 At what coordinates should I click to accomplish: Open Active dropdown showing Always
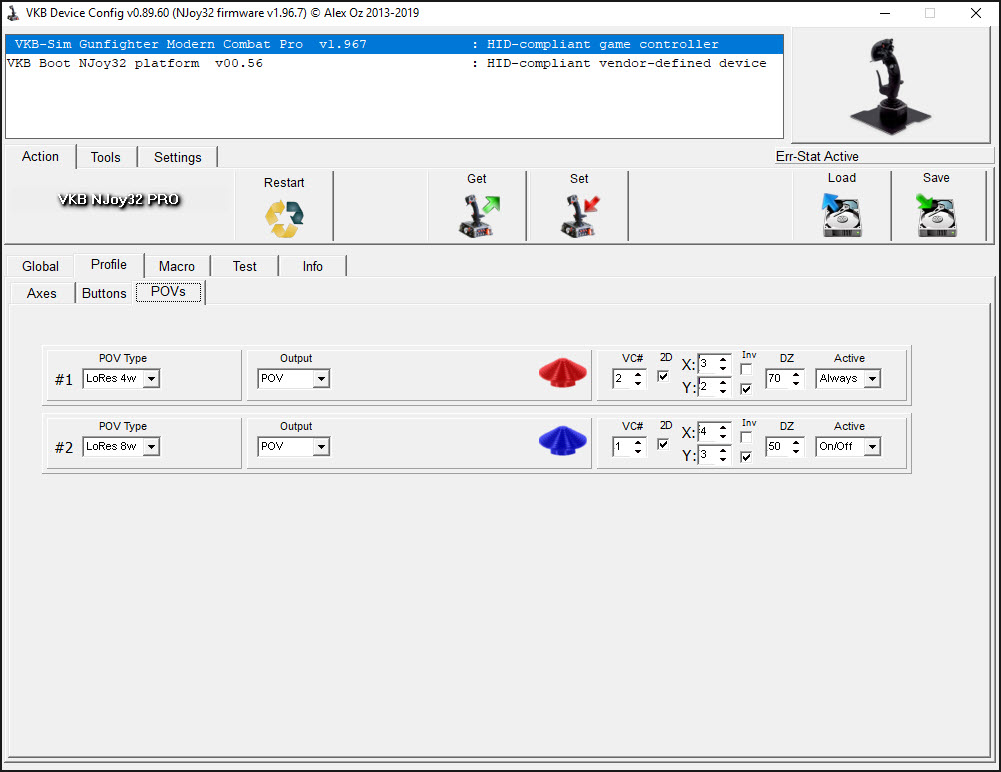[848, 379]
